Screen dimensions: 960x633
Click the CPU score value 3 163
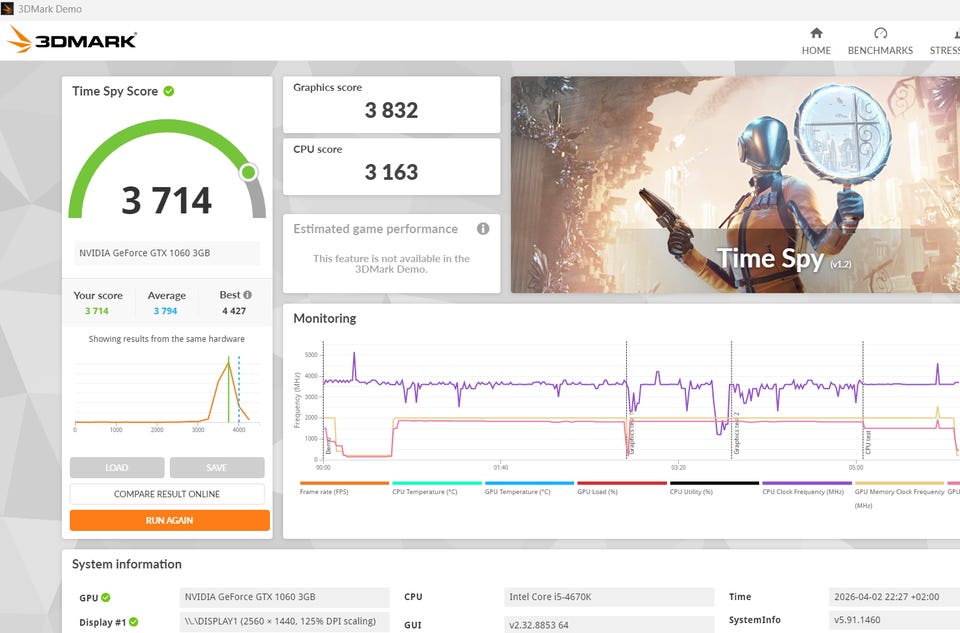[x=391, y=172]
